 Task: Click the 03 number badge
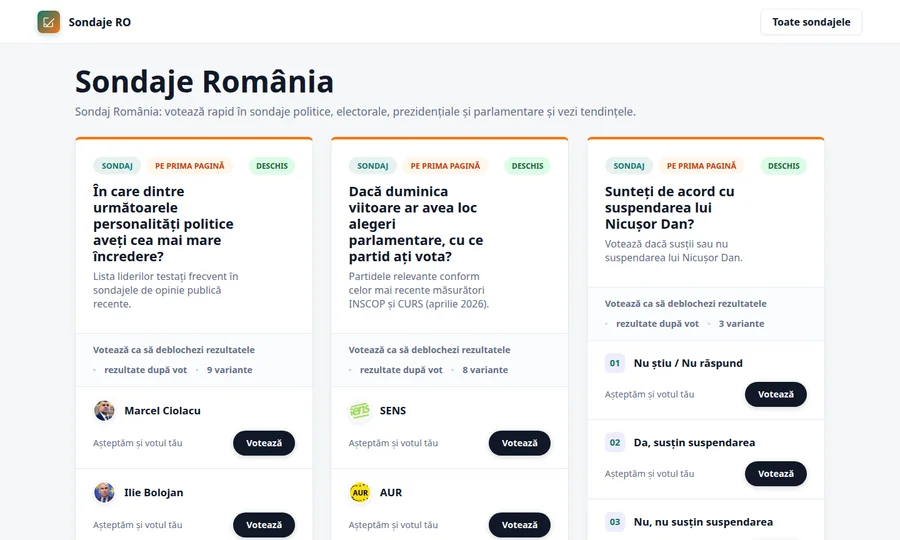tap(615, 522)
